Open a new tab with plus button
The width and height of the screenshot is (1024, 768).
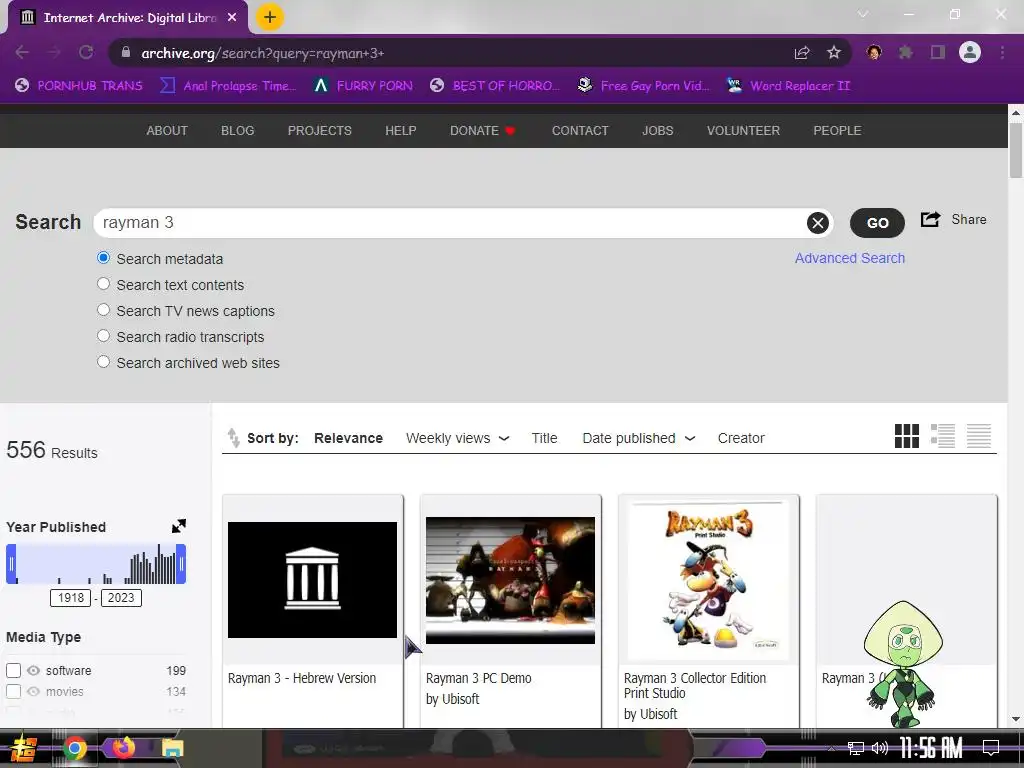click(x=270, y=18)
